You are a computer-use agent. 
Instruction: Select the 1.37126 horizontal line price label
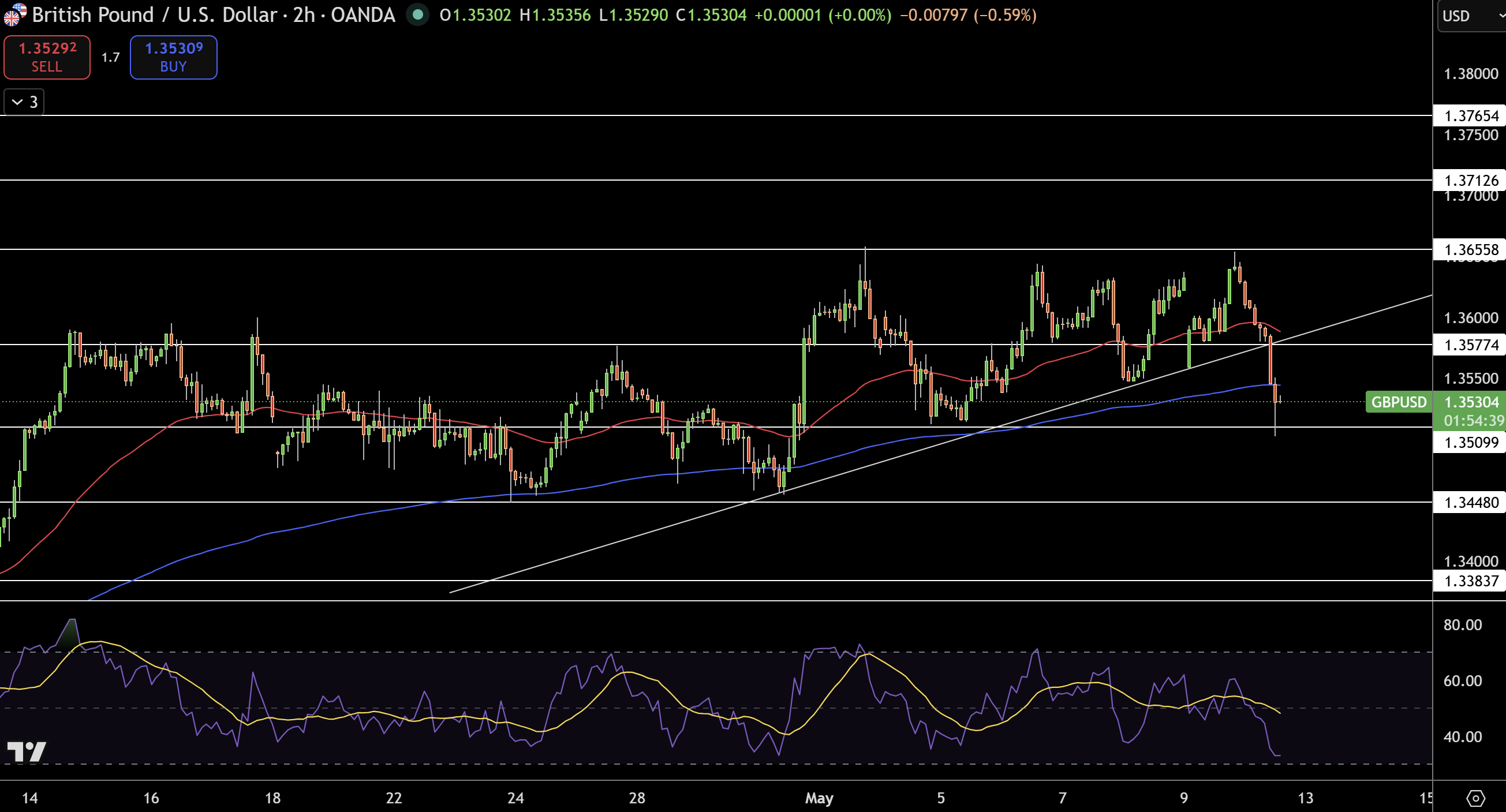[1470, 180]
